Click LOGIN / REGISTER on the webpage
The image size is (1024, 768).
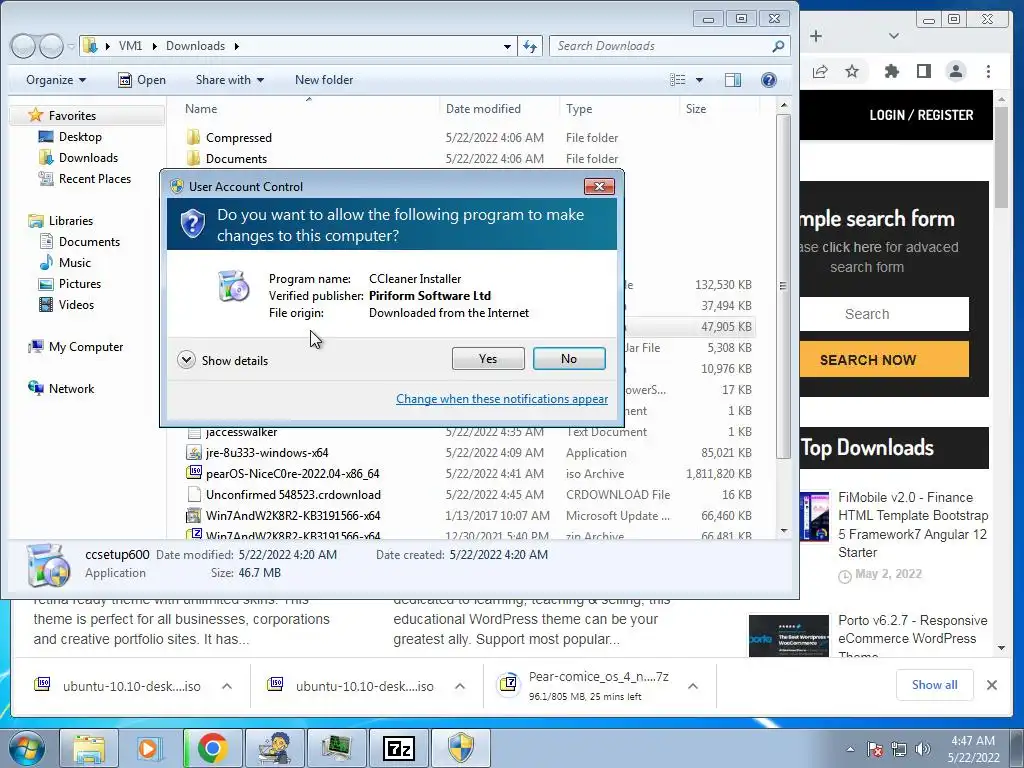click(921, 115)
